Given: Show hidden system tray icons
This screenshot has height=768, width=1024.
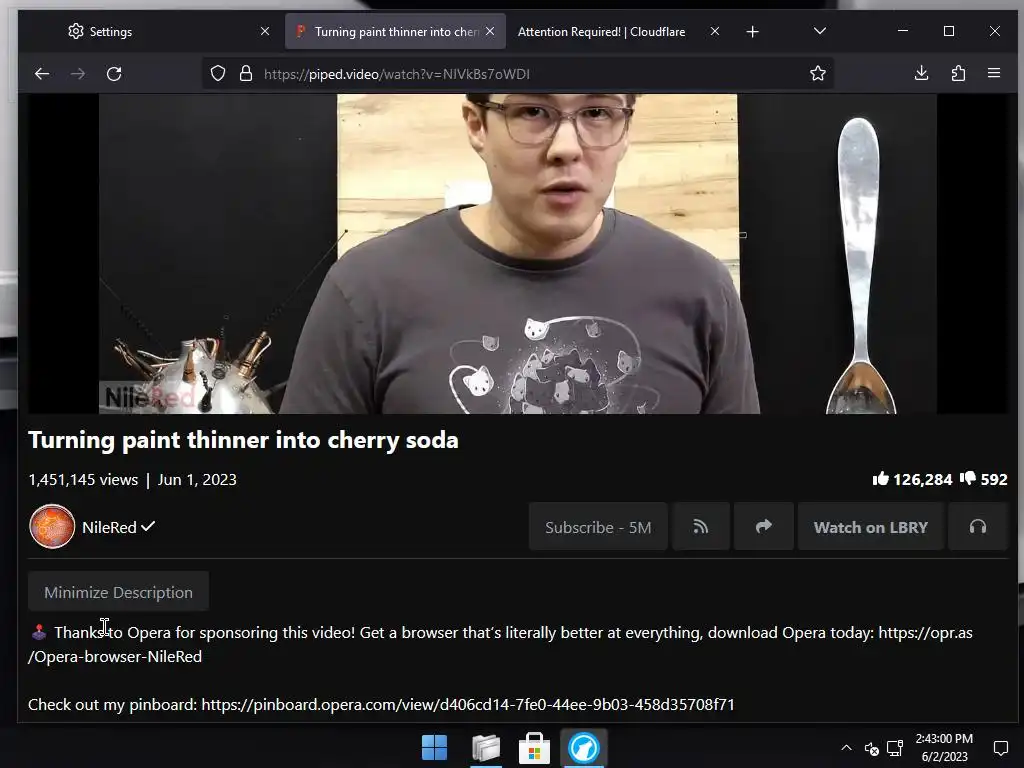Looking at the screenshot, I should (846, 748).
